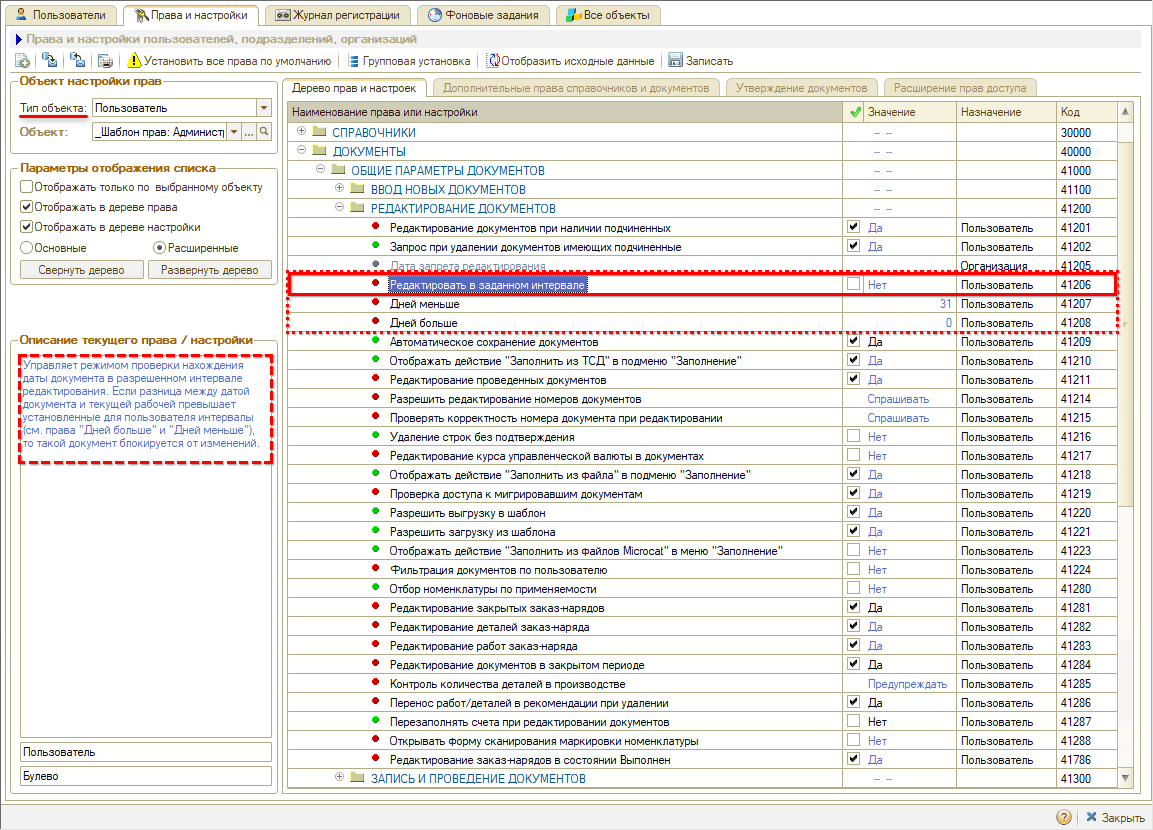The height and width of the screenshot is (830, 1153).
Task: Select the Основные radio button
Action: (26, 247)
